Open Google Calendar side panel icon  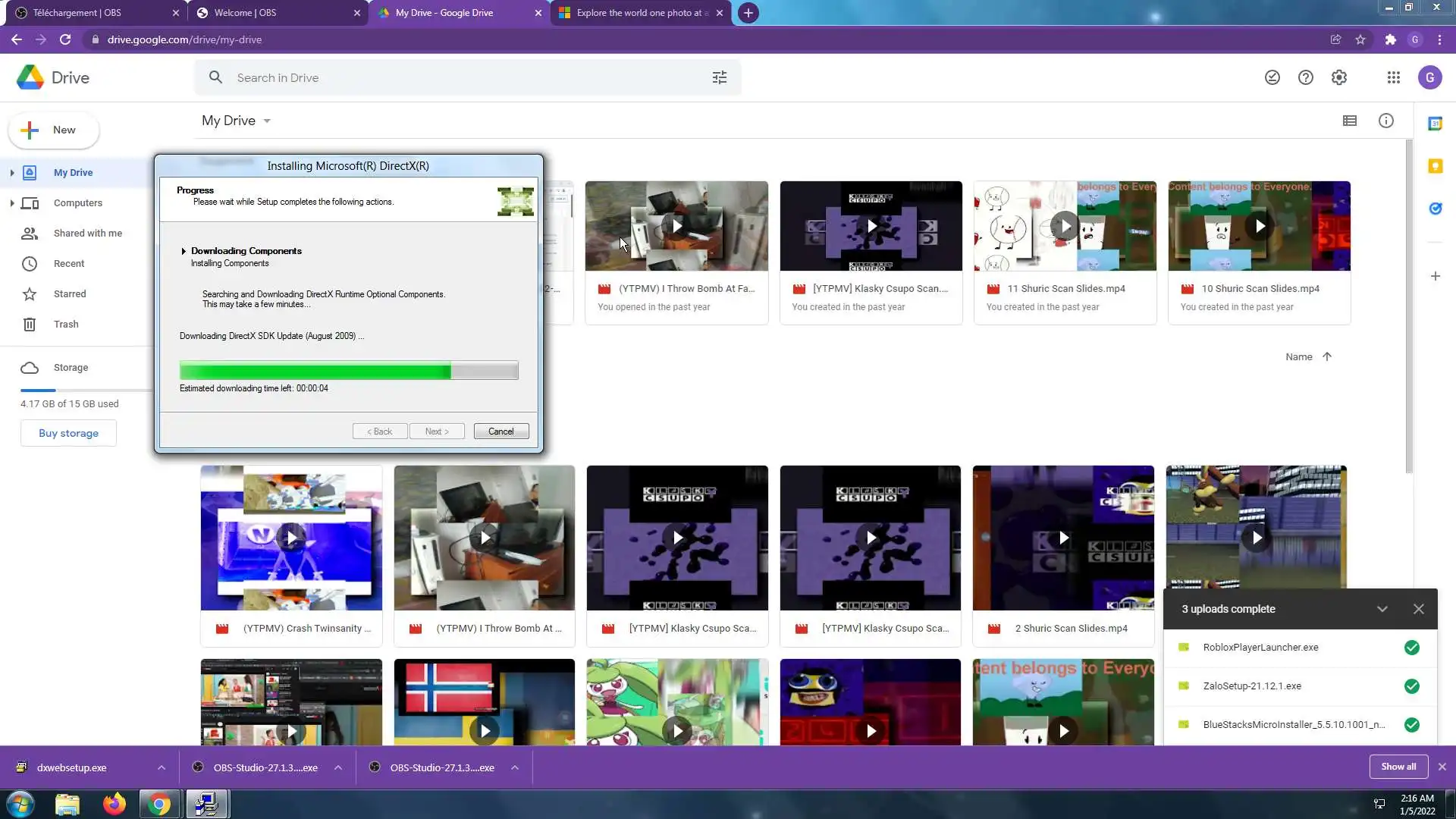coord(1435,124)
